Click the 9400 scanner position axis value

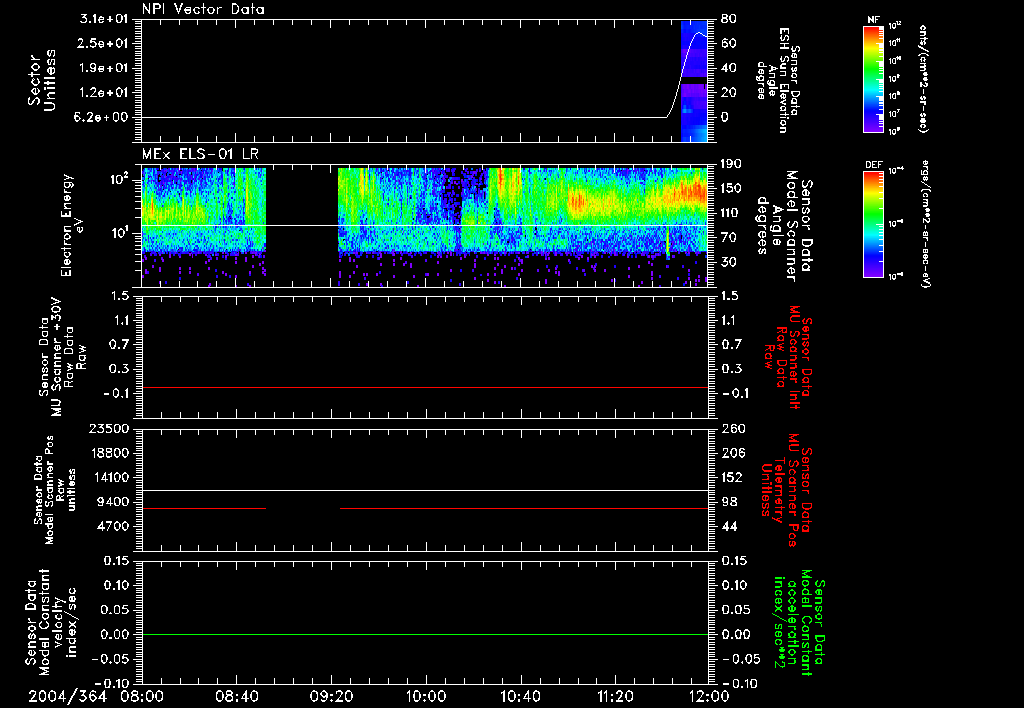click(x=114, y=502)
